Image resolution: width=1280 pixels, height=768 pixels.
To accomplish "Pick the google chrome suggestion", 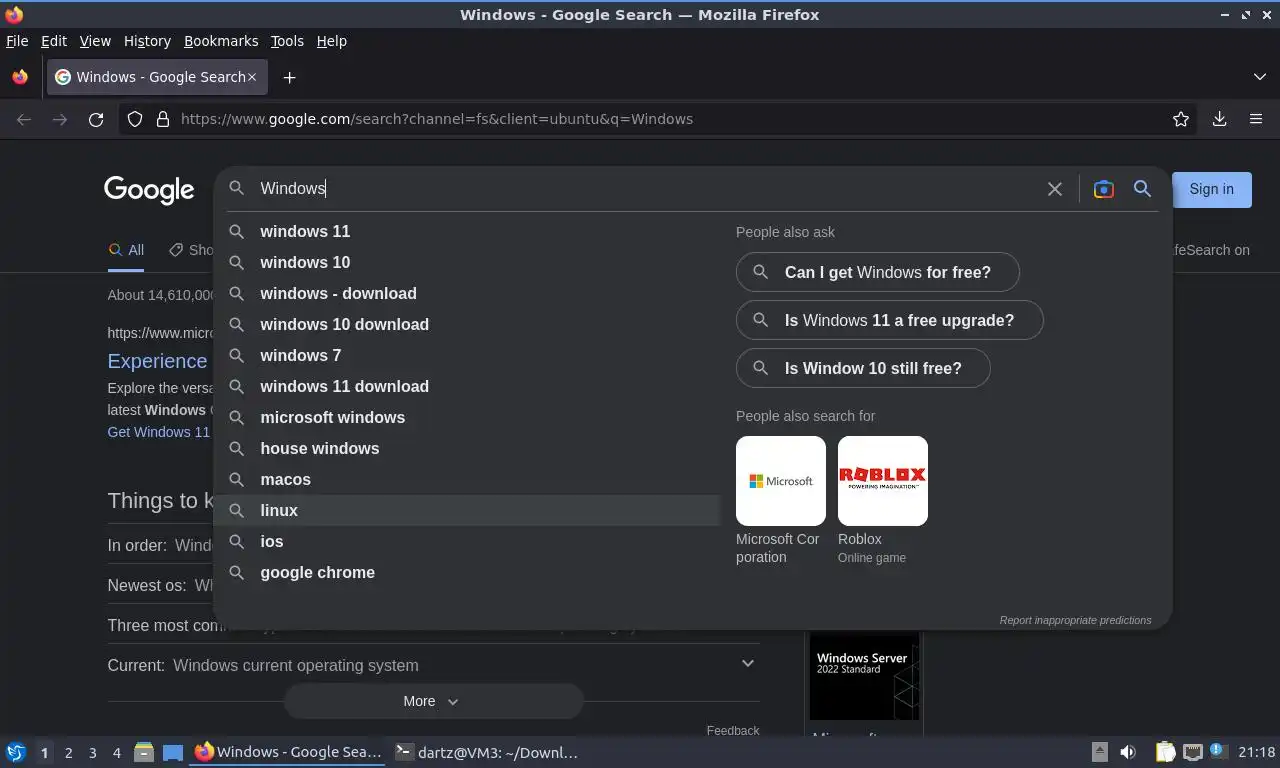I will (467, 572).
